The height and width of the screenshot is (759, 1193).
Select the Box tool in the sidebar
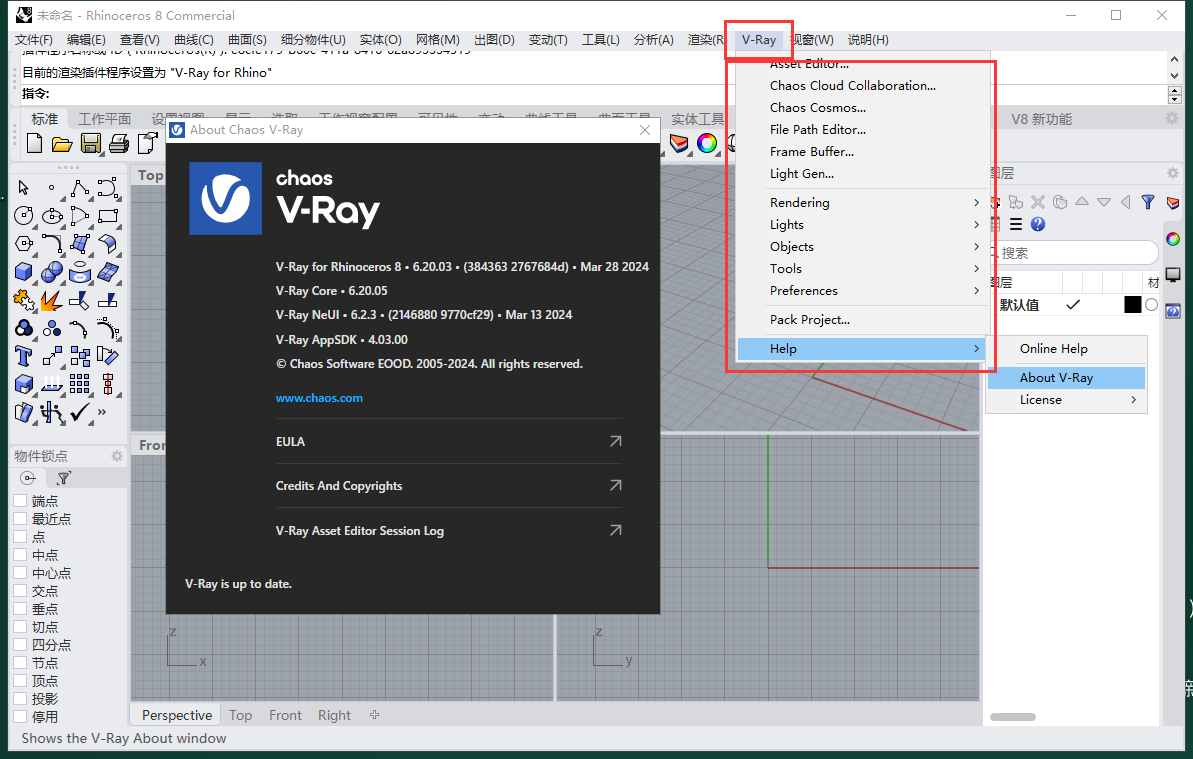[x=23, y=271]
